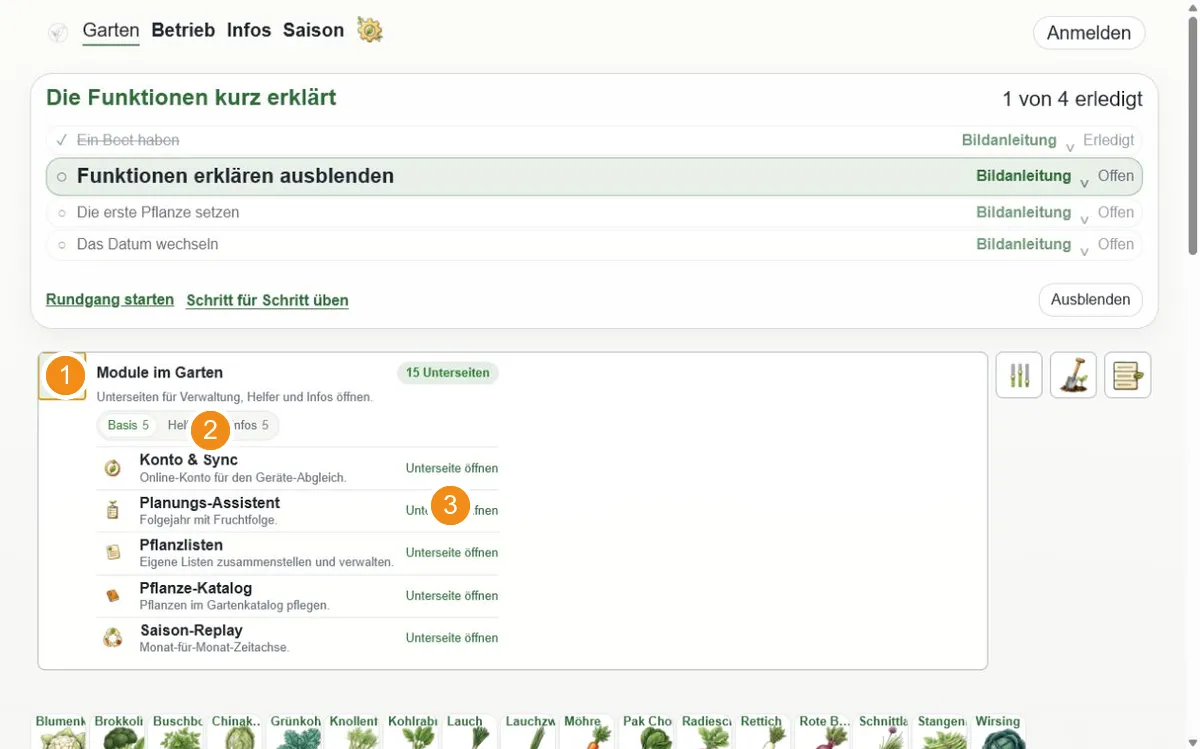Screen dimensions: 1200x749
Task: Open the Saison tab
Action: [313, 30]
